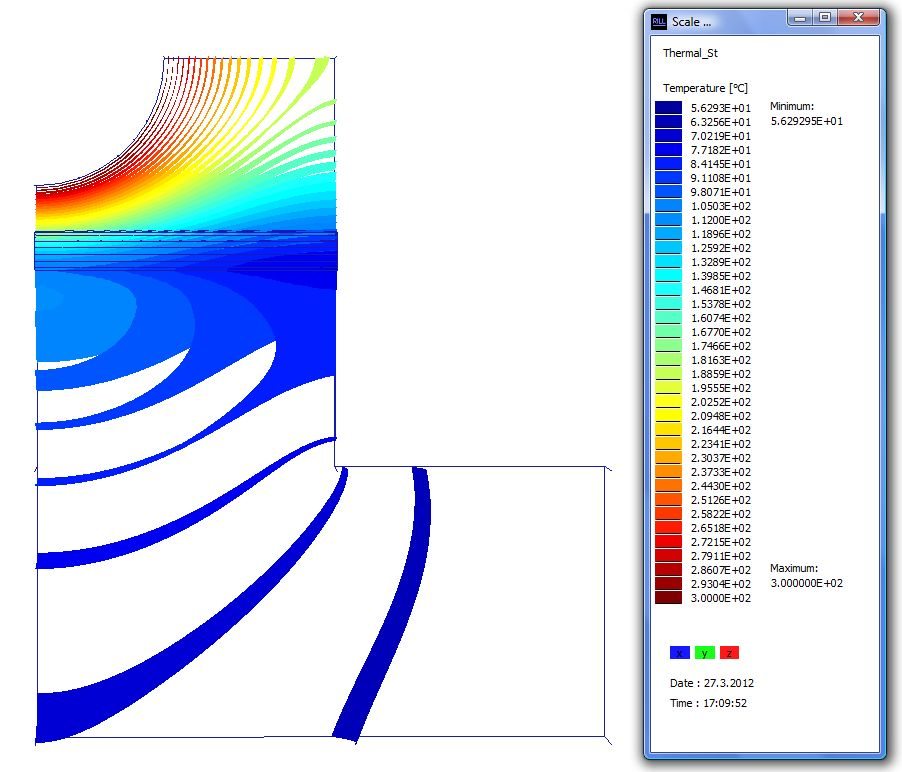This screenshot has width=902, height=772.
Task: Click the Scale window title bar text
Action: point(692,21)
